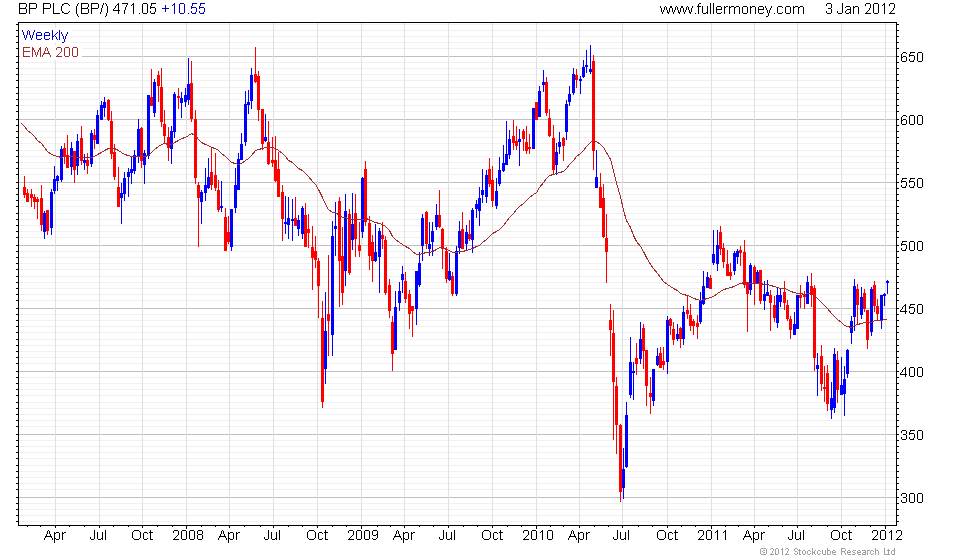Screen dimensions: 980x560
Task: Click the 300 price axis label
Action: tap(911, 498)
